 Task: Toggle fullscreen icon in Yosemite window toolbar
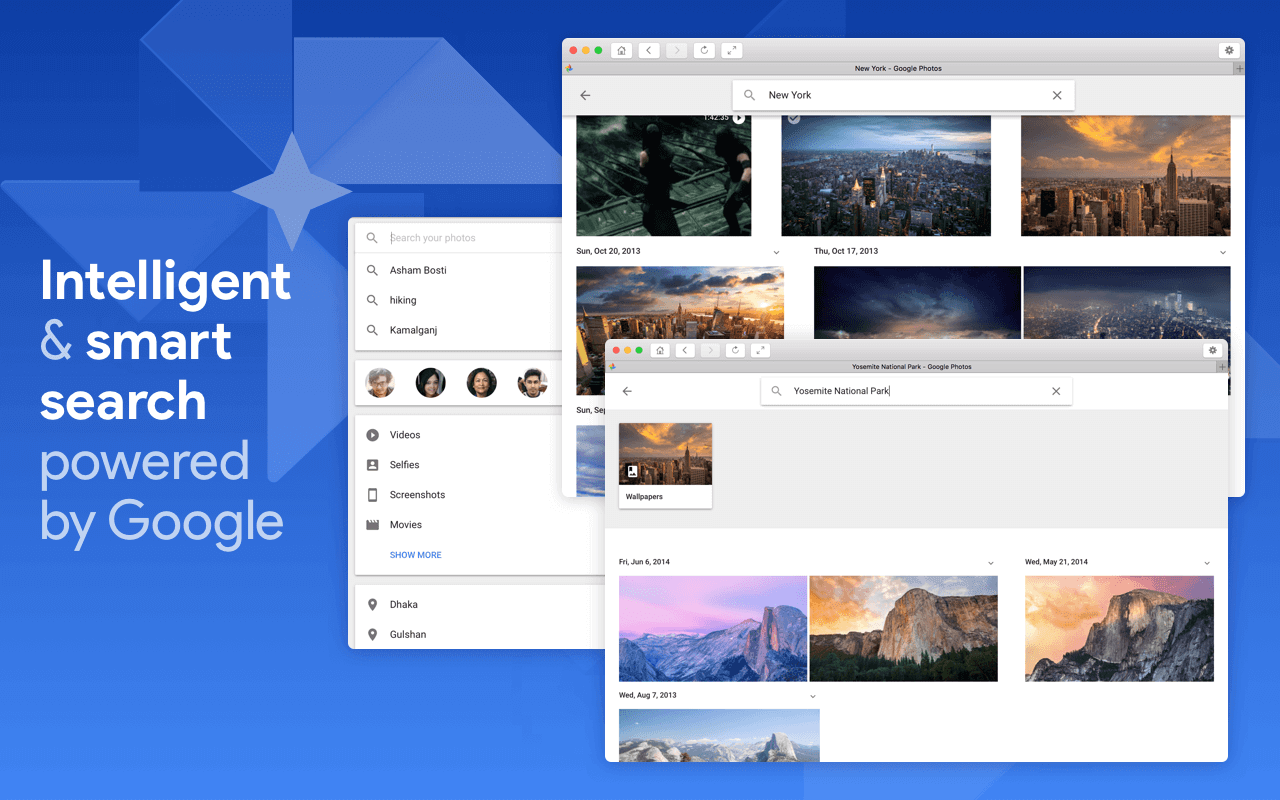(760, 350)
